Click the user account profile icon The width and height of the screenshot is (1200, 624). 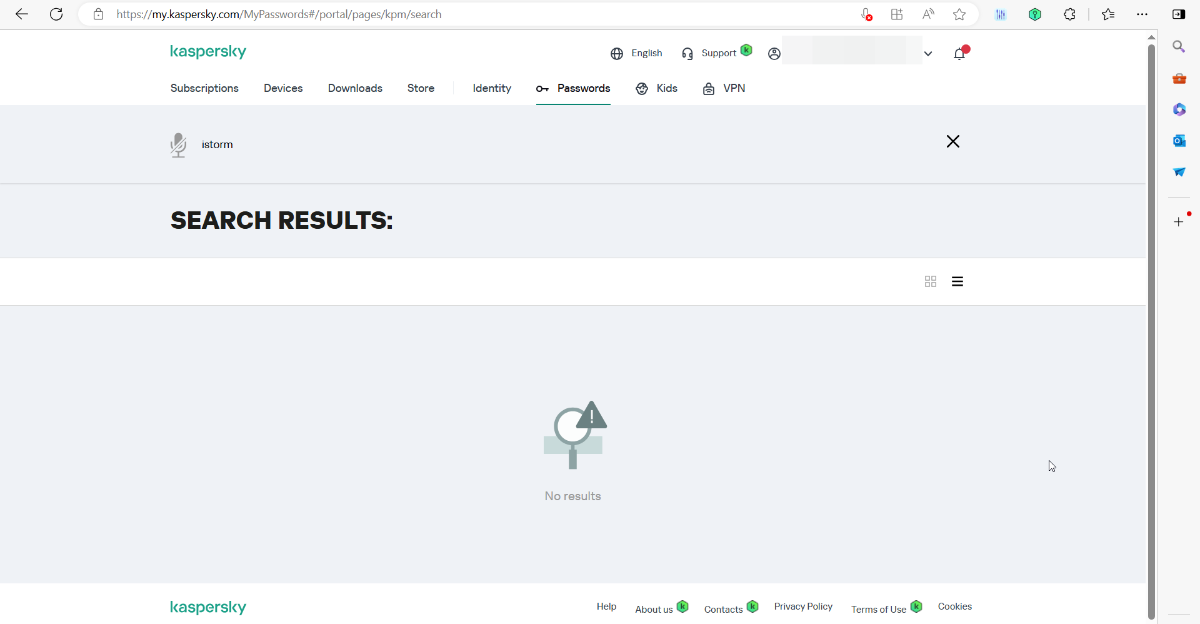(x=774, y=54)
